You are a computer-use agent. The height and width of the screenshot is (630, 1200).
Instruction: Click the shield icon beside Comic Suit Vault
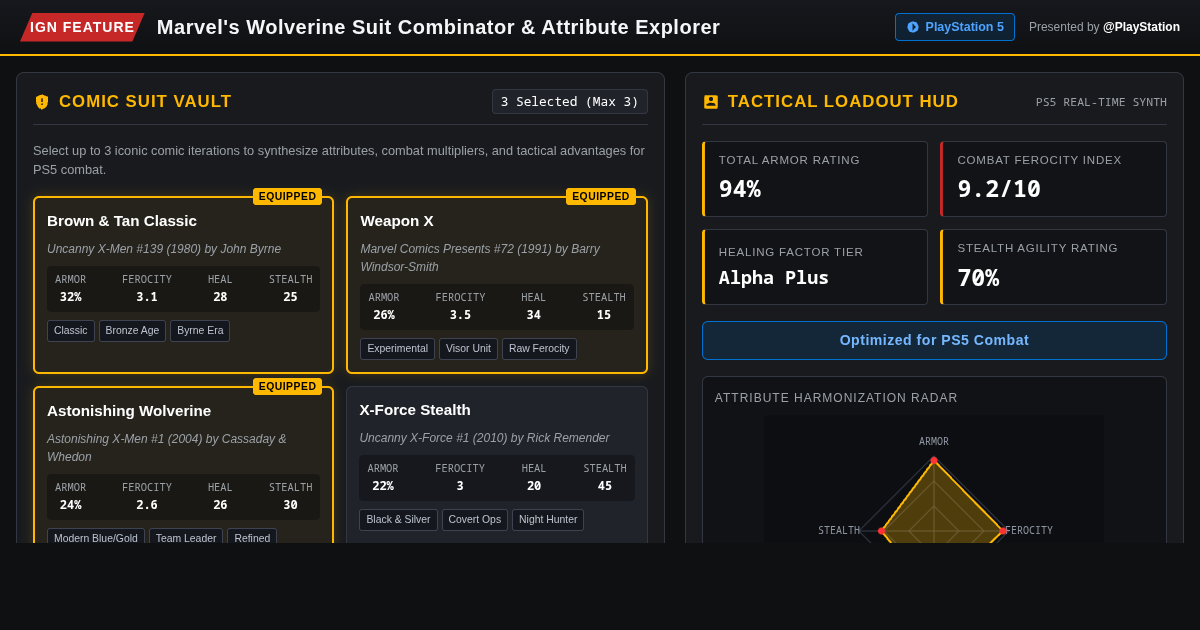tap(42, 102)
